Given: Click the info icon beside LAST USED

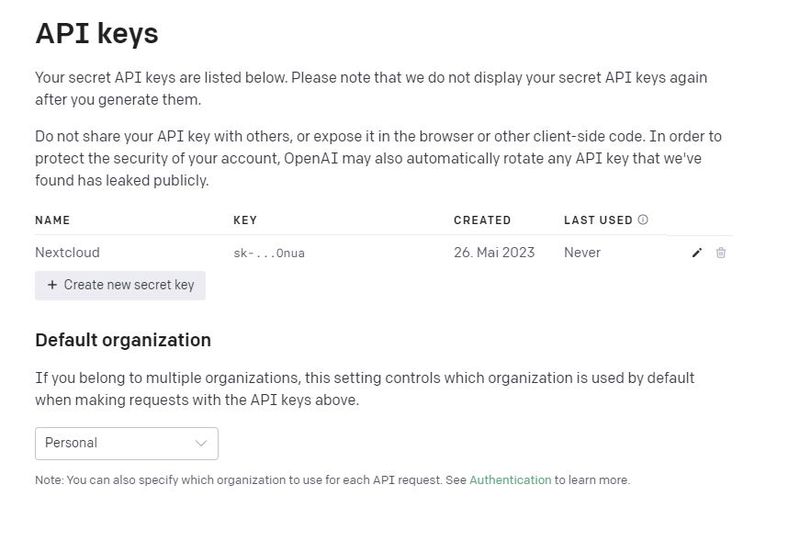Looking at the screenshot, I should point(643,220).
